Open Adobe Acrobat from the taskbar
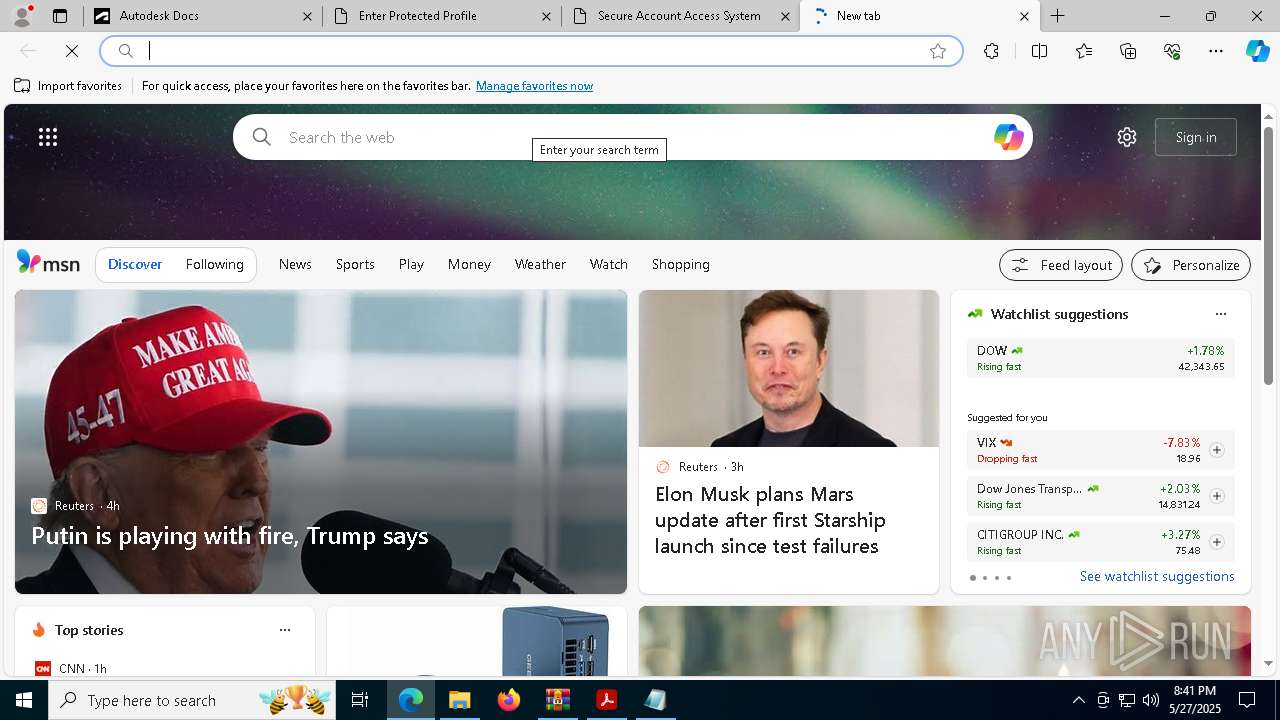This screenshot has height=720, width=1280. [x=606, y=700]
